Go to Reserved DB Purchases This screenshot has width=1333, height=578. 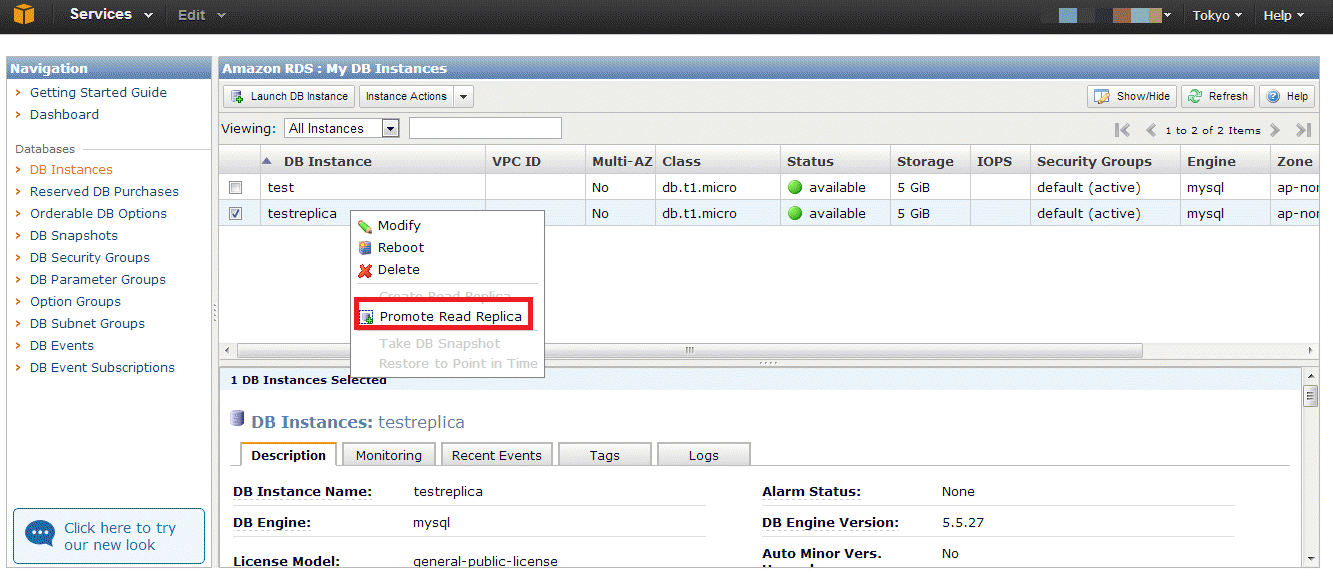click(104, 191)
